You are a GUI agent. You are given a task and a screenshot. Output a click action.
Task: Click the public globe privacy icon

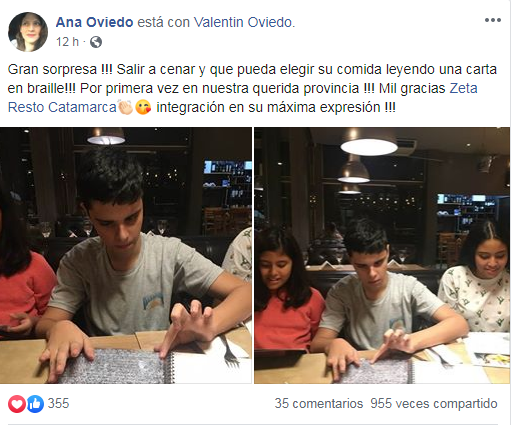96,42
